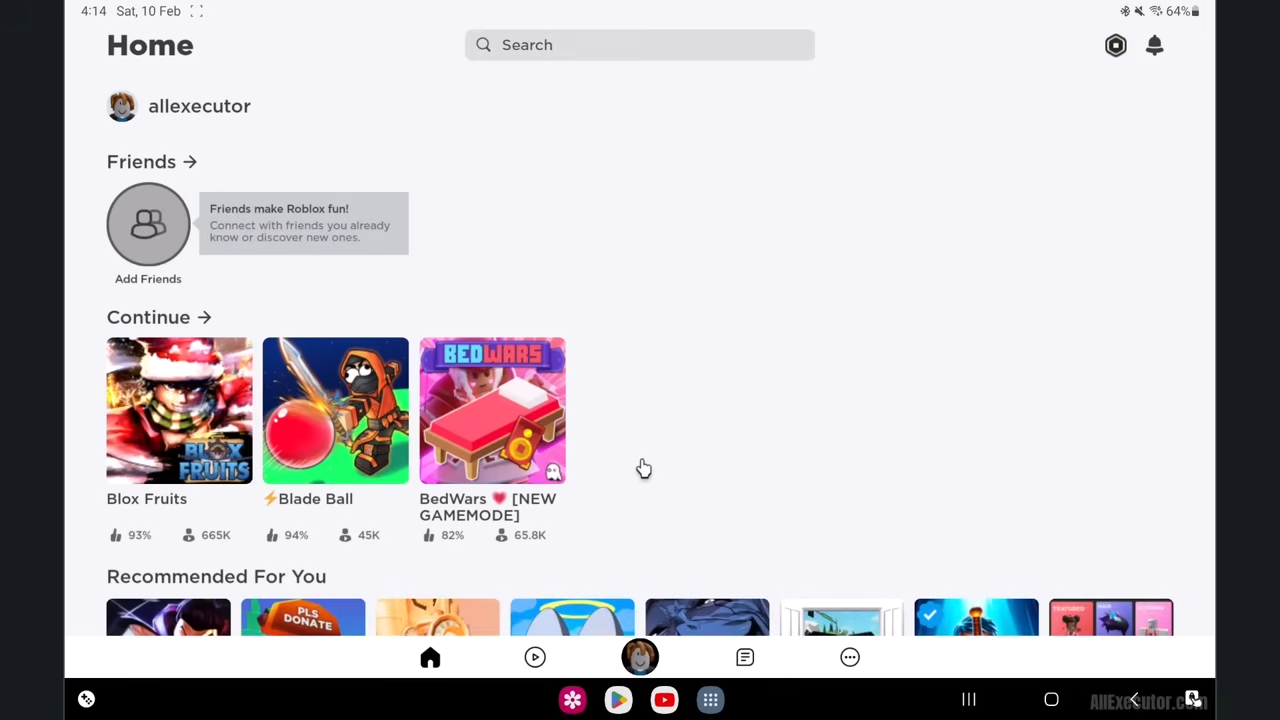Play Blox Fruits from Continue
The height and width of the screenshot is (720, 1280).
pyautogui.click(x=179, y=410)
